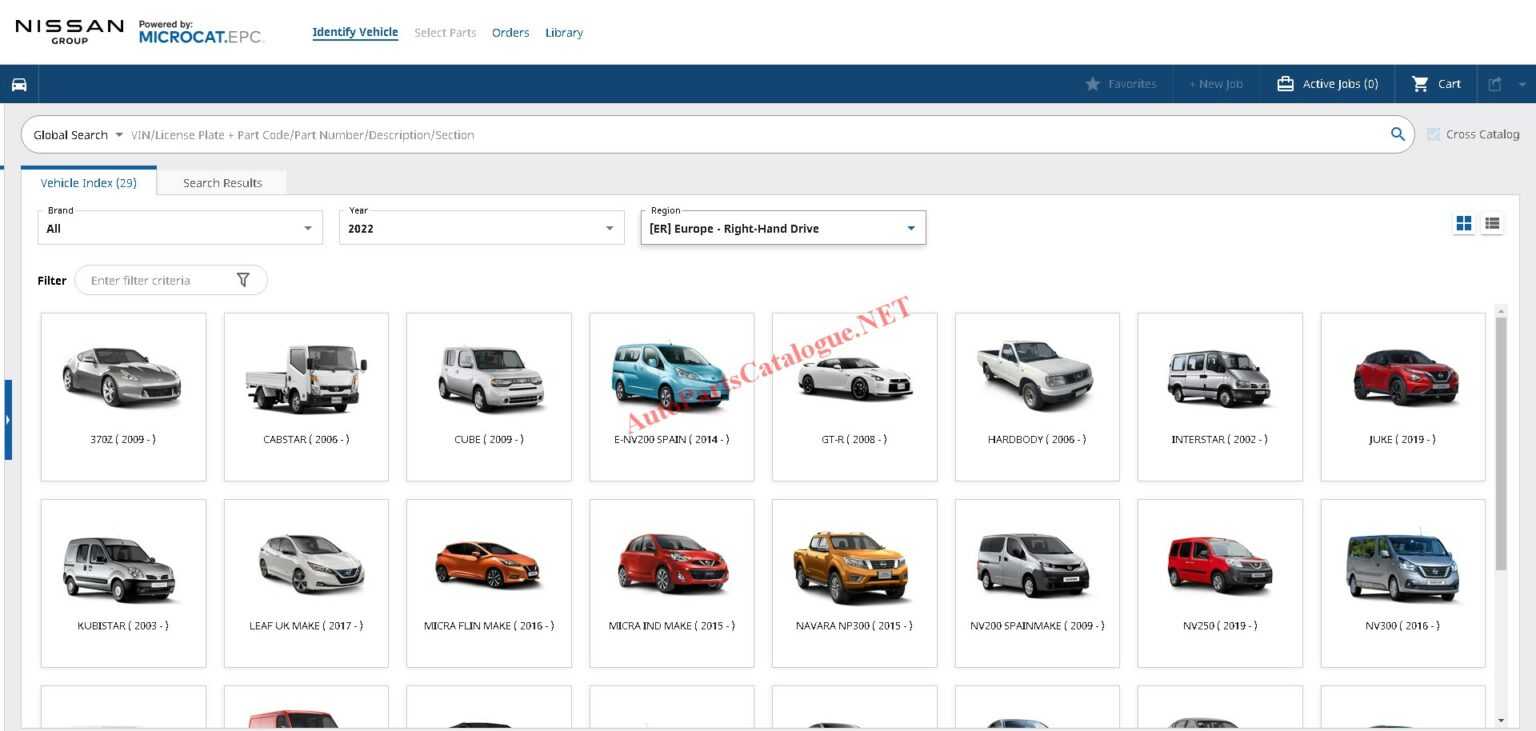Click the car icon in the blue bar
Image resolution: width=1536 pixels, height=731 pixels.
(x=19, y=84)
